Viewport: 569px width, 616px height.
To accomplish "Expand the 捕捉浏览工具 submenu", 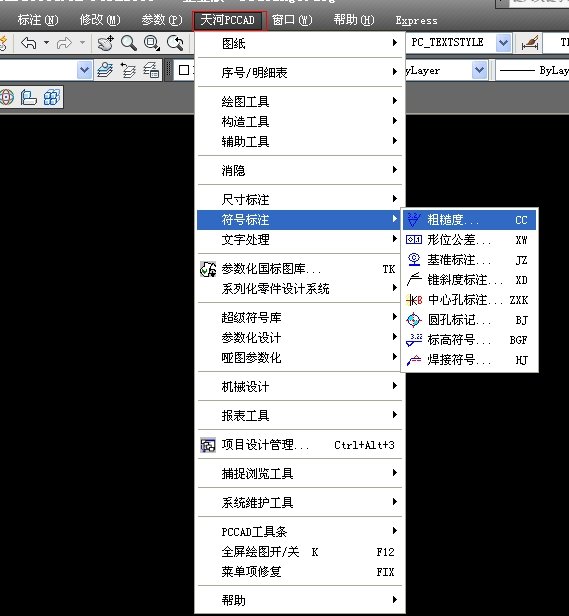I will (x=300, y=474).
